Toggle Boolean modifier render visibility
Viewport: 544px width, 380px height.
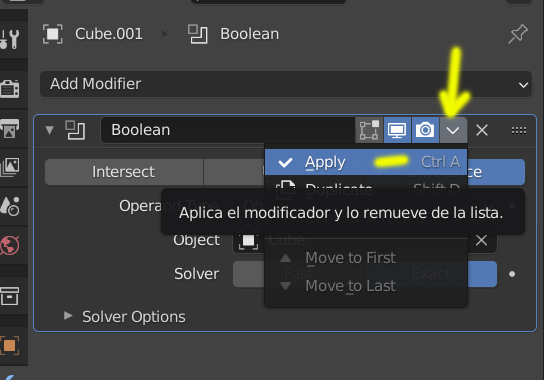pos(425,130)
